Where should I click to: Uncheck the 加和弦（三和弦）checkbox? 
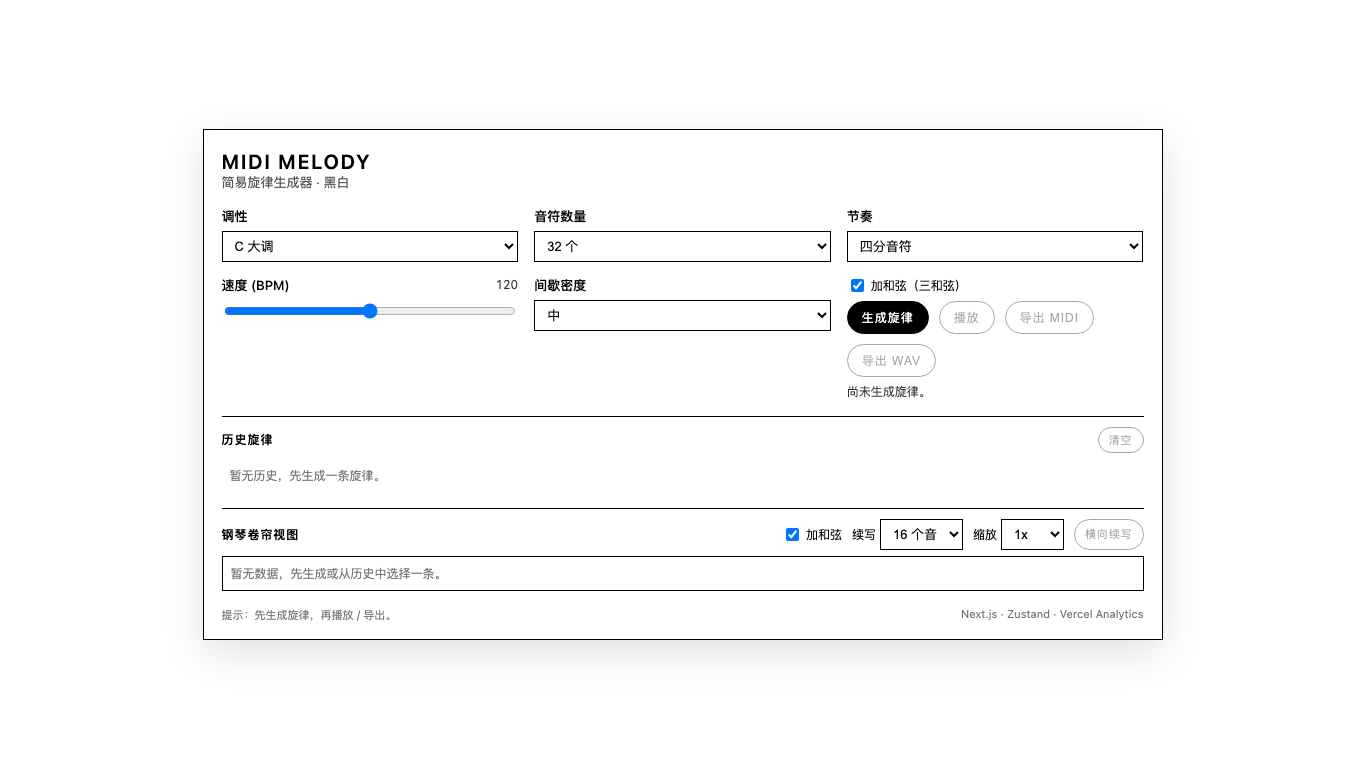pyautogui.click(x=857, y=285)
